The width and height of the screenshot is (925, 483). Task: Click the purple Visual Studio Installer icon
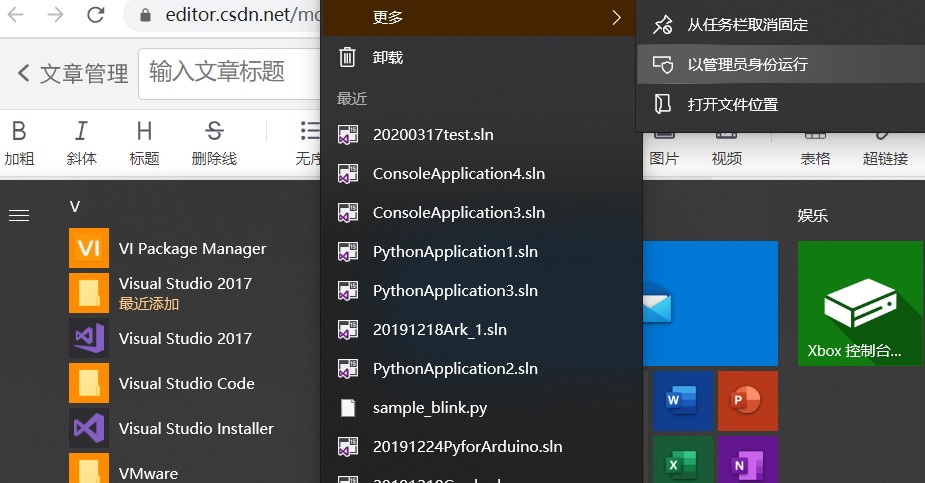pyautogui.click(x=89, y=428)
